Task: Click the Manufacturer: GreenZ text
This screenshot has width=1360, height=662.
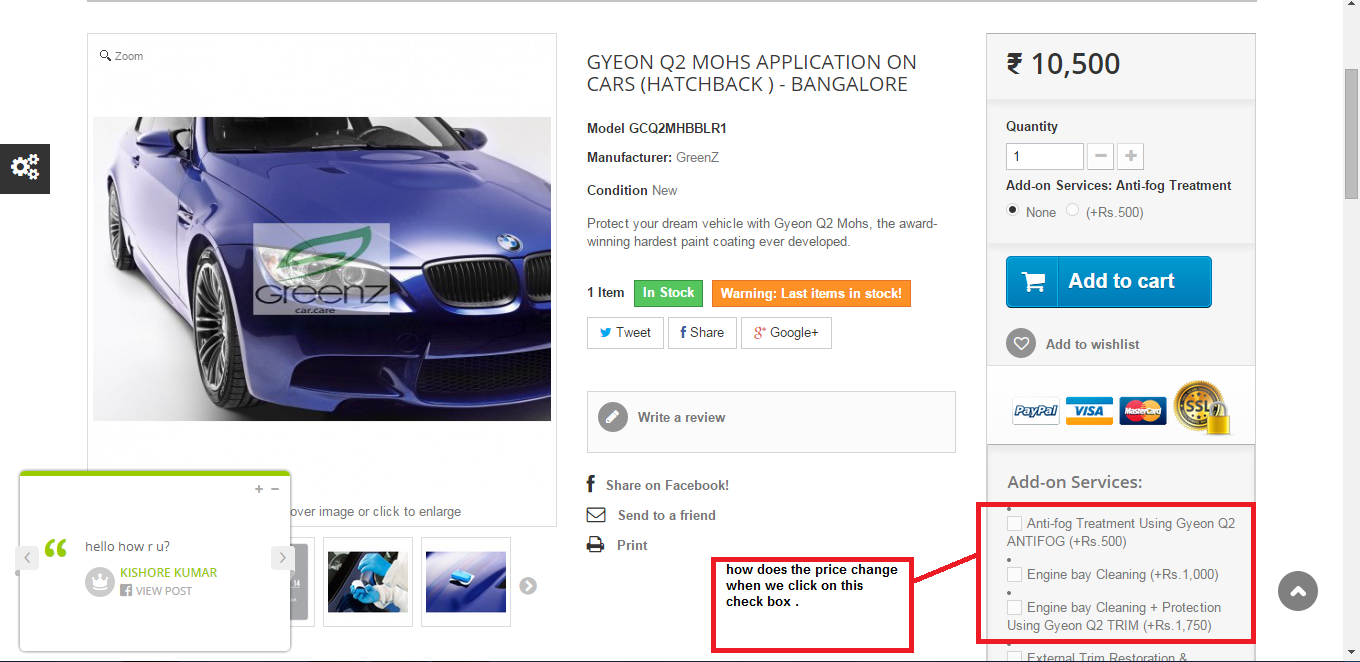Action: click(653, 157)
